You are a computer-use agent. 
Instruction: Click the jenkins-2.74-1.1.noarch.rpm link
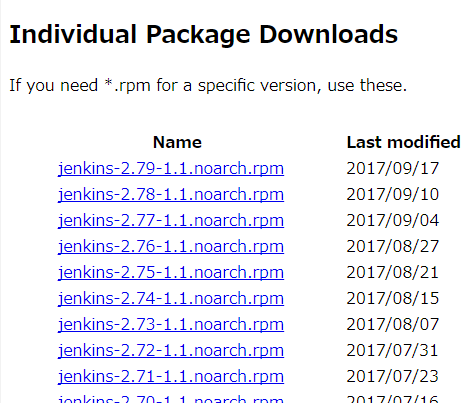[x=171, y=298]
